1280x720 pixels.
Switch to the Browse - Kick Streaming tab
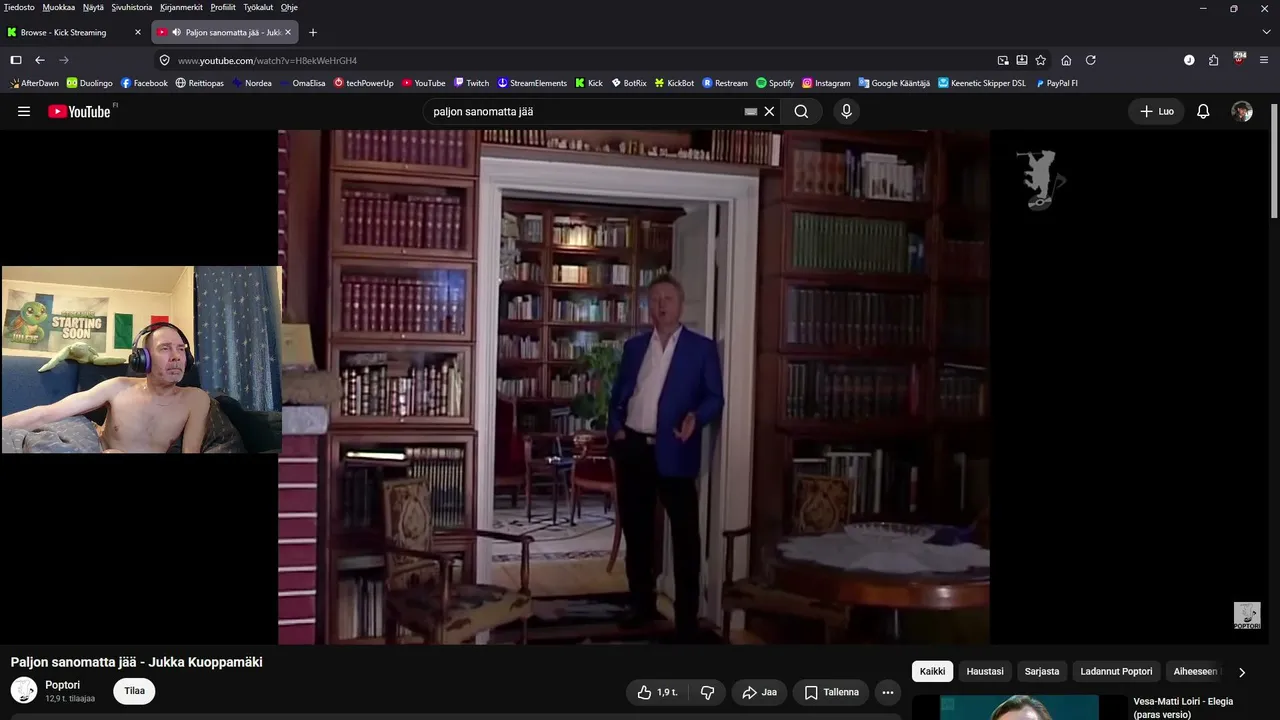[x=75, y=32]
